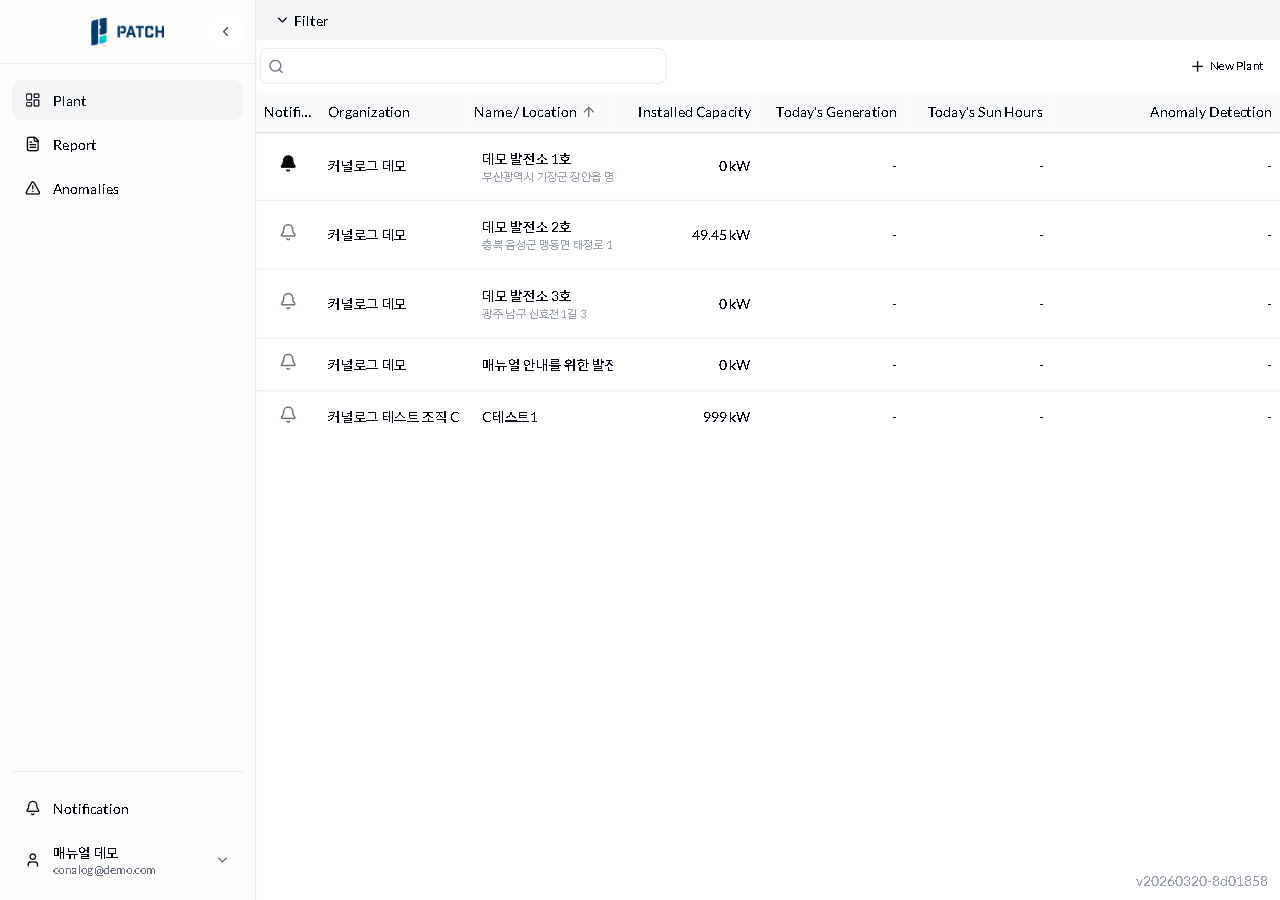
Task: Click the search magnifier icon
Action: click(277, 67)
